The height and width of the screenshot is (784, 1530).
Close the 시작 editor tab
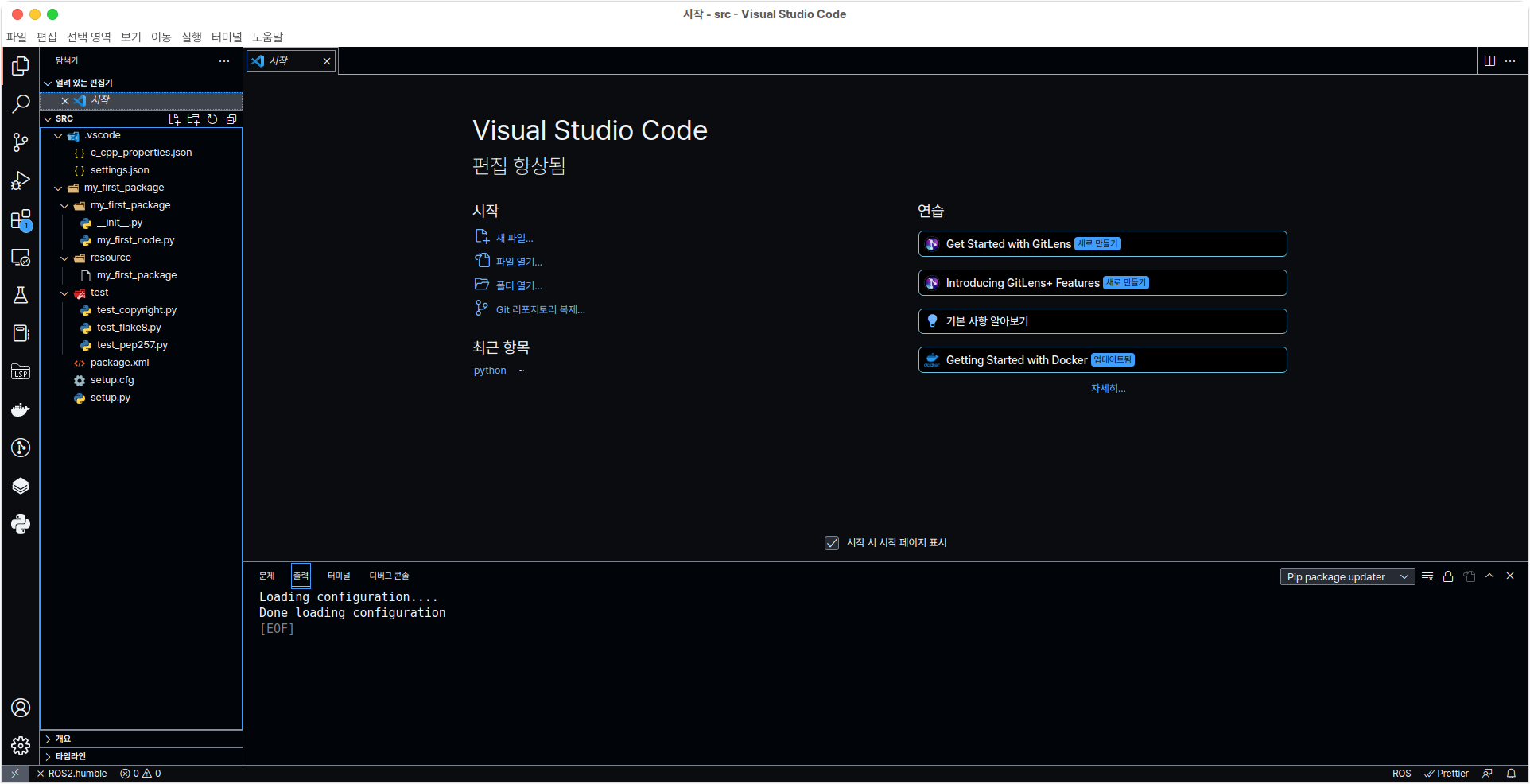(x=327, y=61)
